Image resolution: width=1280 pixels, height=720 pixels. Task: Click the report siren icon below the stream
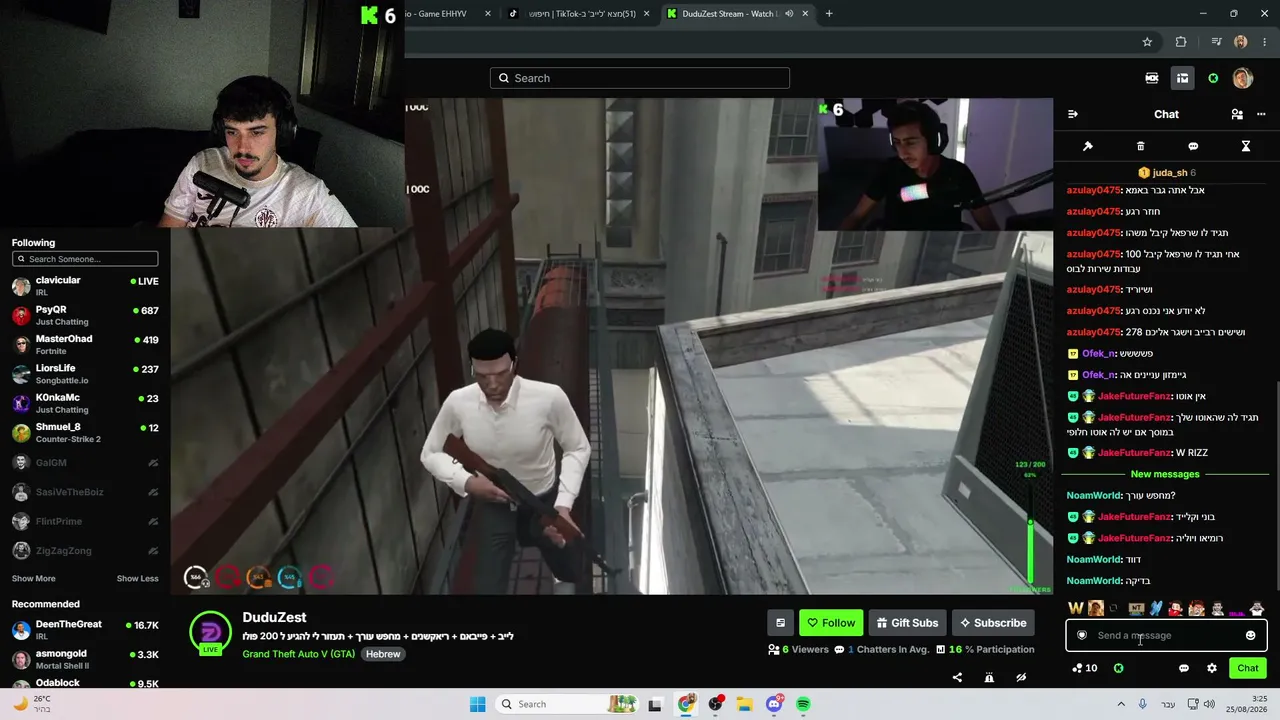[989, 677]
